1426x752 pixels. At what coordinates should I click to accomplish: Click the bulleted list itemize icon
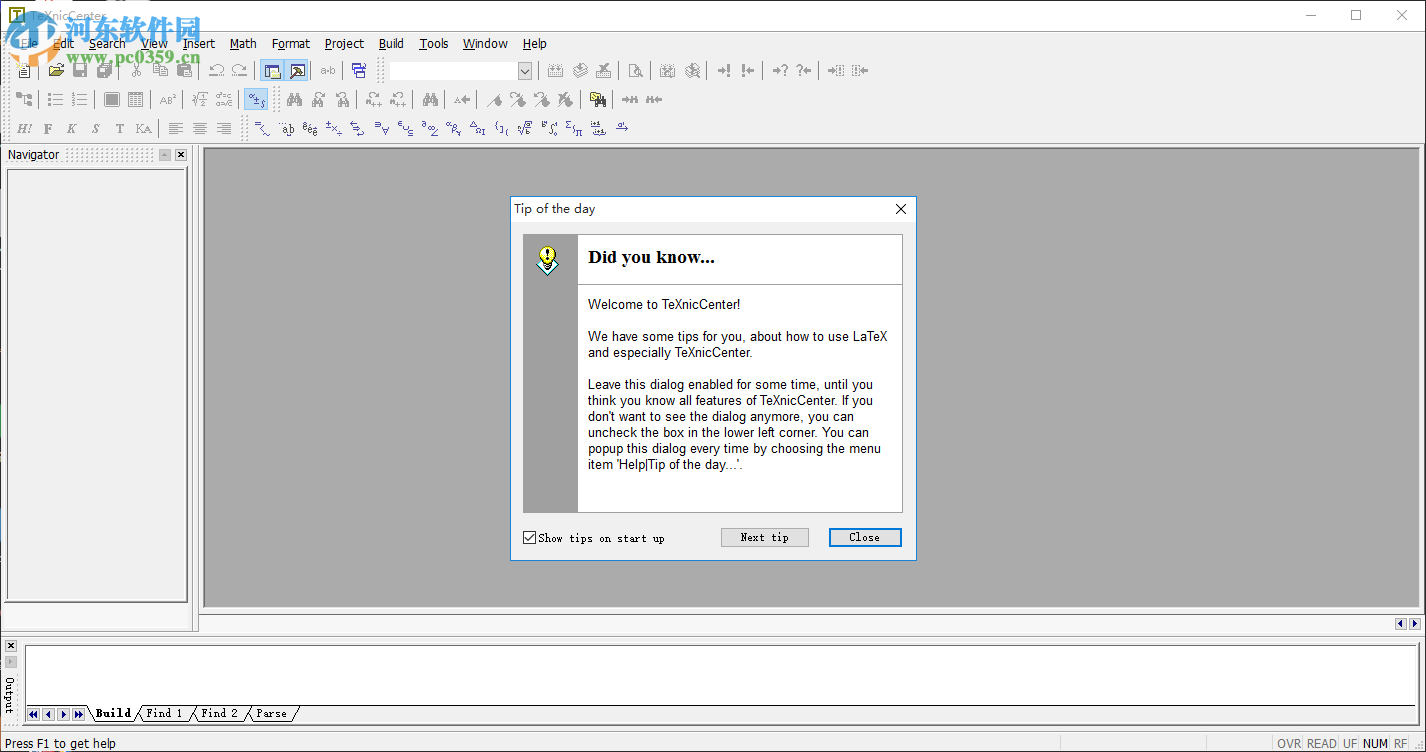[x=56, y=99]
